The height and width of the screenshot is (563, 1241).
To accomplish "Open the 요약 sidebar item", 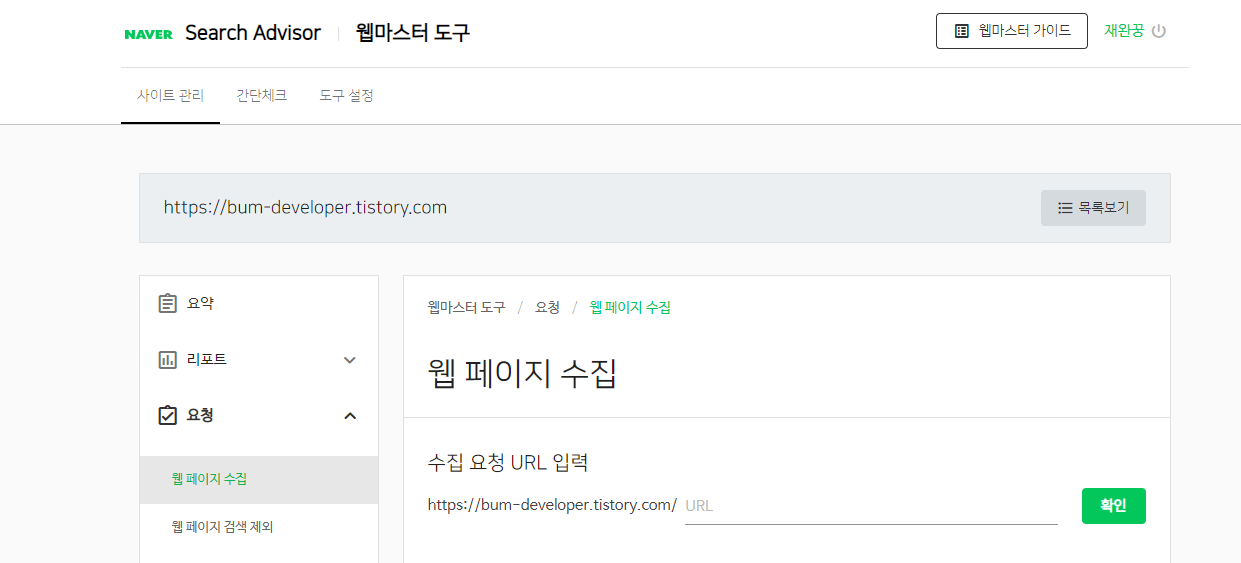I will (259, 303).
